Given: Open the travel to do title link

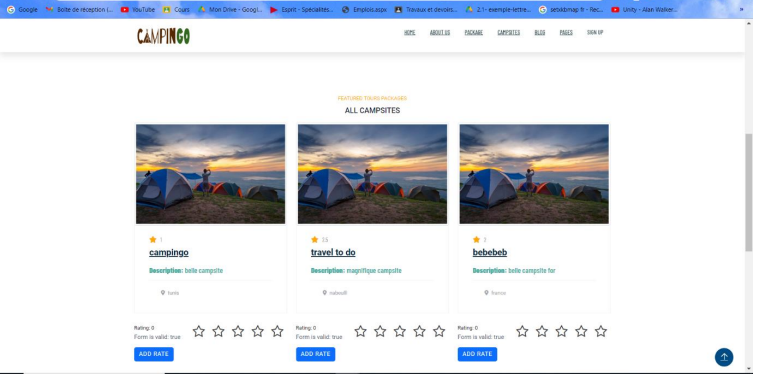Looking at the screenshot, I should [333, 252].
